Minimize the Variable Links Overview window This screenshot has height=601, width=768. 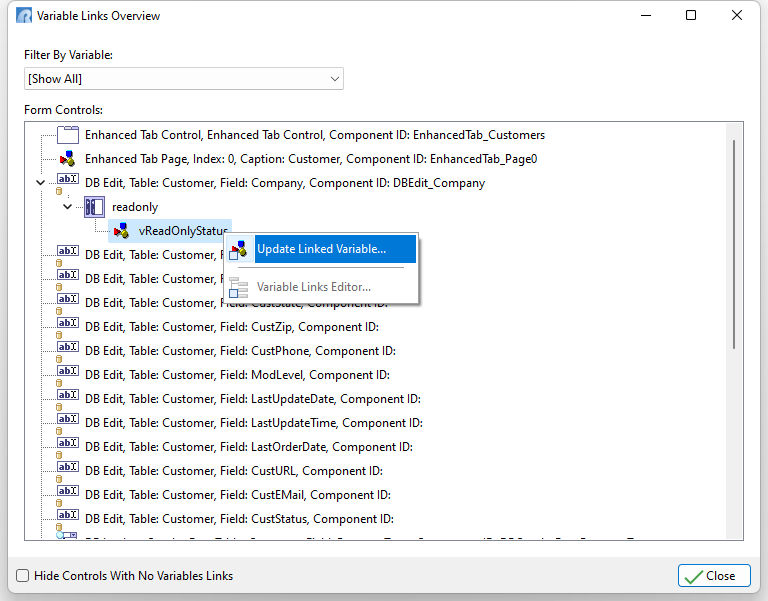click(x=646, y=15)
